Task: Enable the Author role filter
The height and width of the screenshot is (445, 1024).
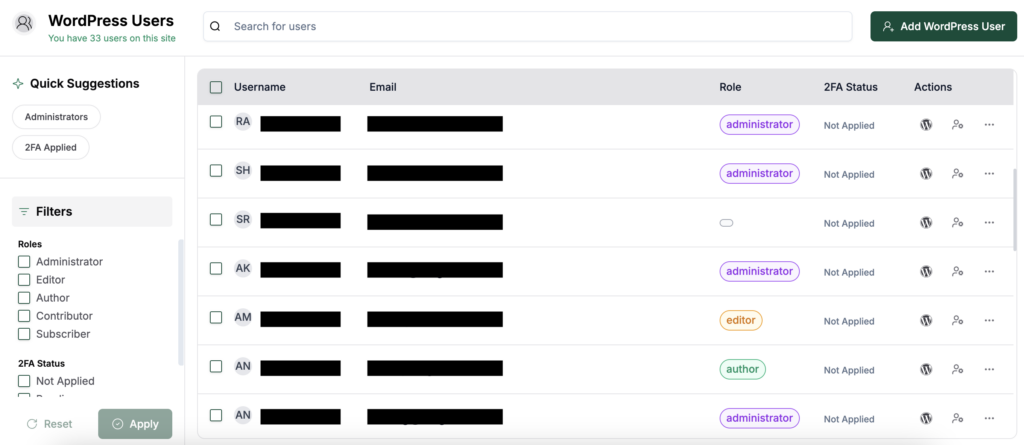Action: (x=24, y=298)
